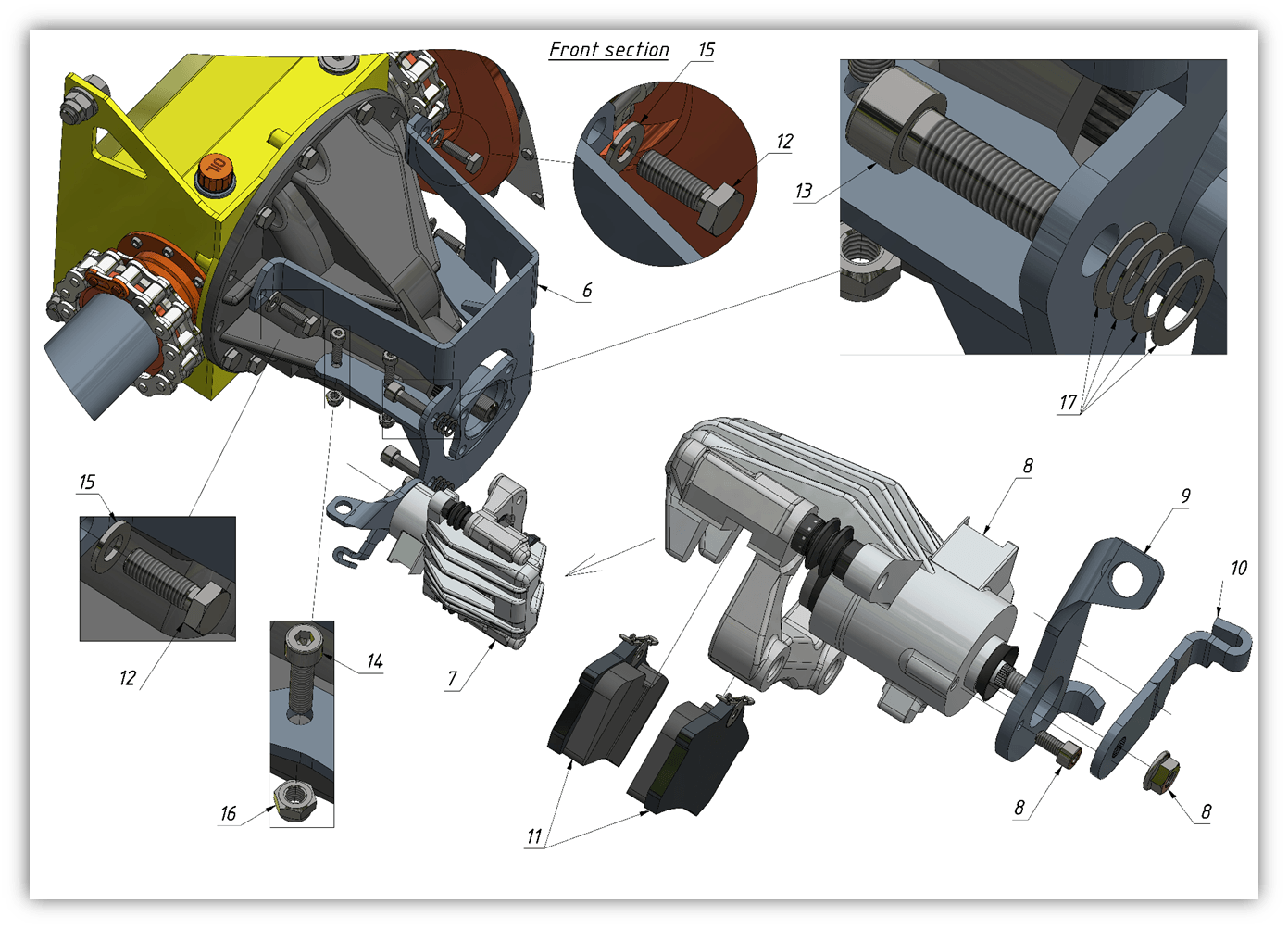Click part number 10 callout

[1239, 568]
